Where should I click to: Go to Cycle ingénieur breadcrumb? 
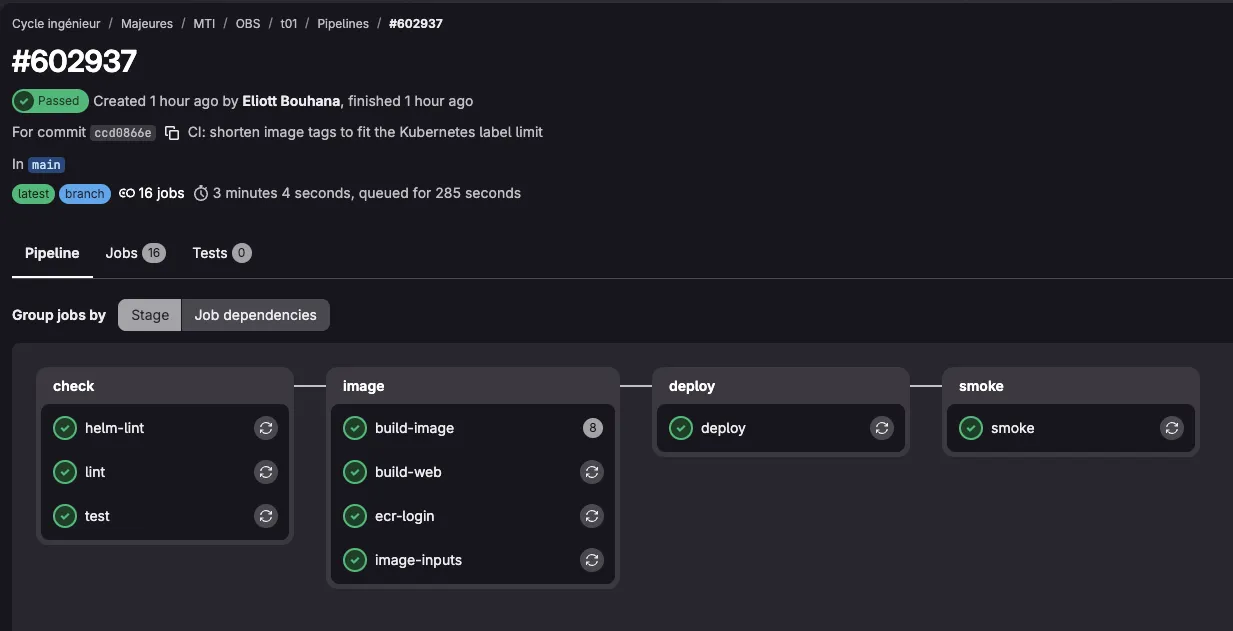point(56,23)
